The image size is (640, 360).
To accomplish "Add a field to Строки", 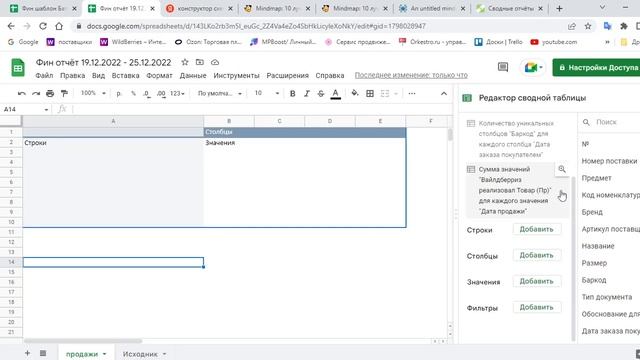I will tap(536, 229).
